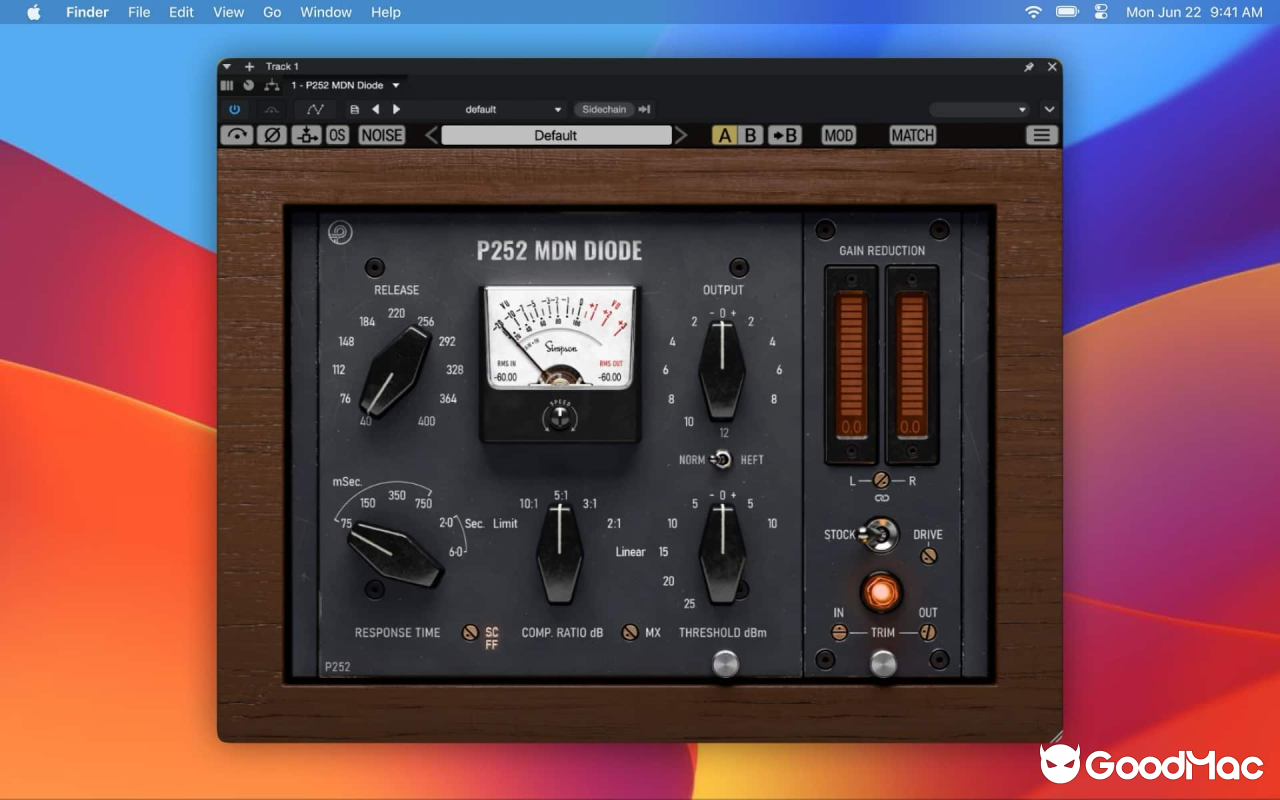The height and width of the screenshot is (800, 1280).
Task: Open the Apple menu
Action: tap(34, 12)
